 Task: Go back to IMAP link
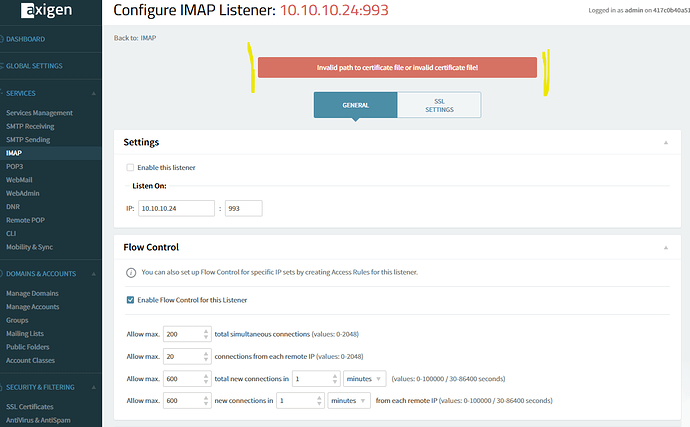point(149,37)
